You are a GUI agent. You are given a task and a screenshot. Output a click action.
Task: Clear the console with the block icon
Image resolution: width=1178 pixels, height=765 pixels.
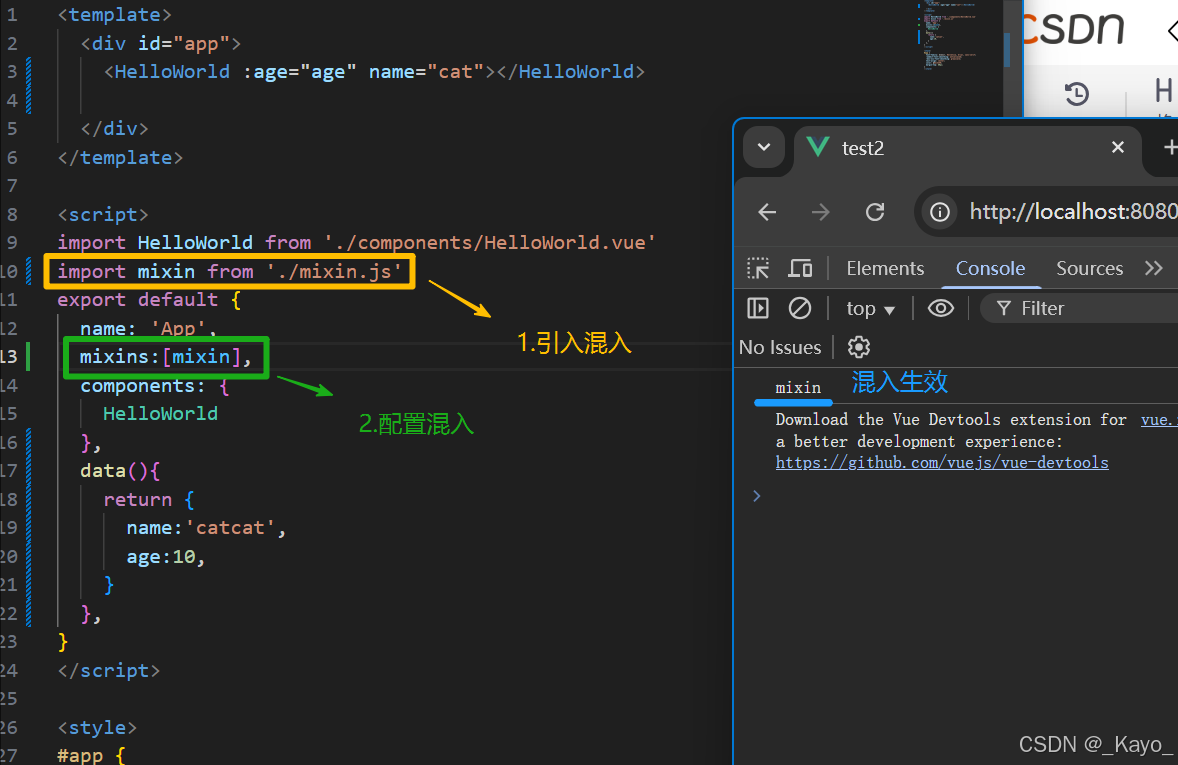click(800, 308)
